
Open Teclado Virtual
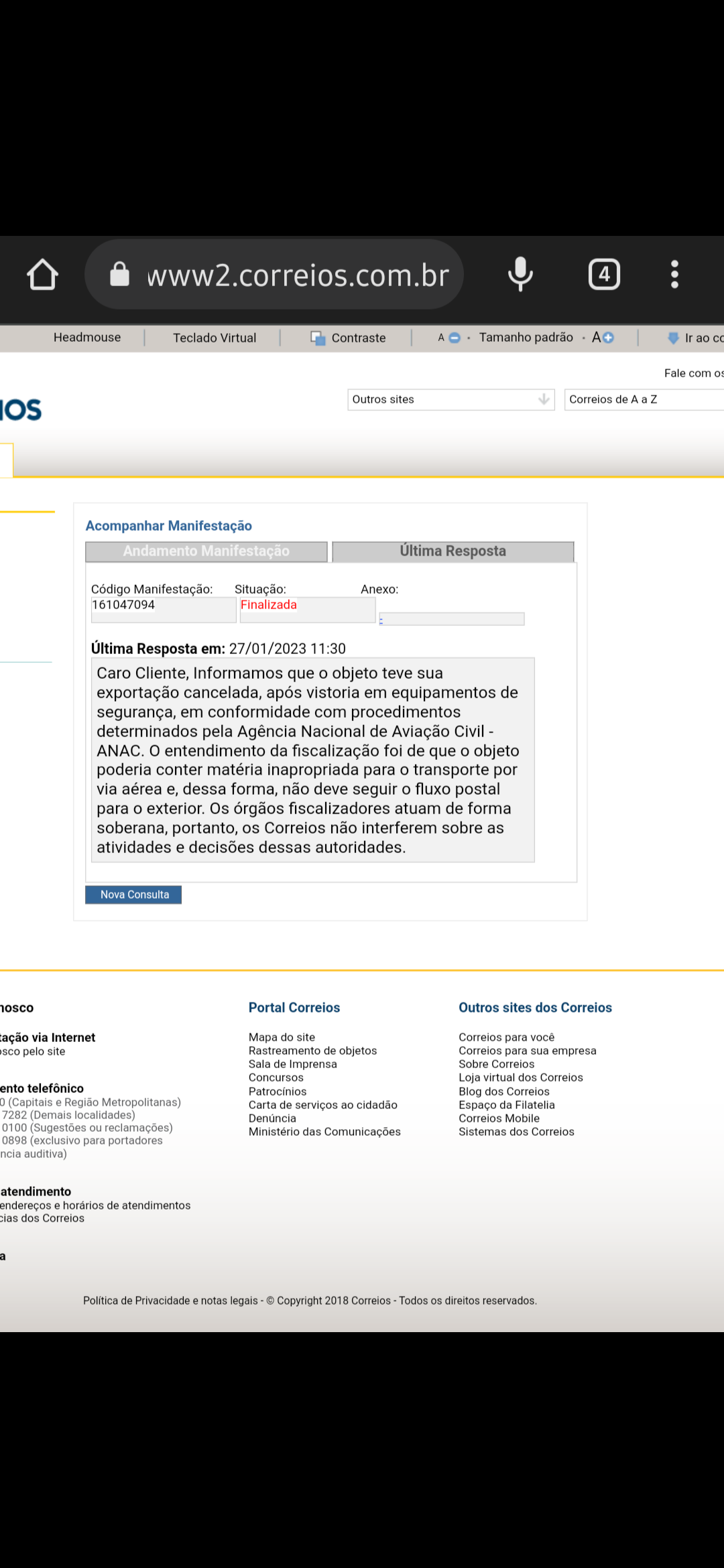pyautogui.click(x=215, y=338)
